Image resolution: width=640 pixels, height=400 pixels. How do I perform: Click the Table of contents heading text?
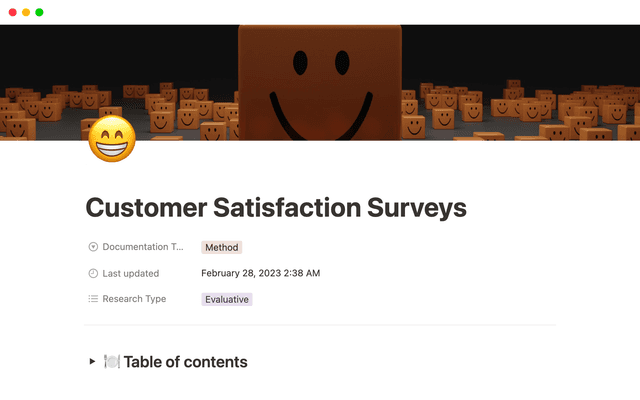pyautogui.click(x=185, y=362)
